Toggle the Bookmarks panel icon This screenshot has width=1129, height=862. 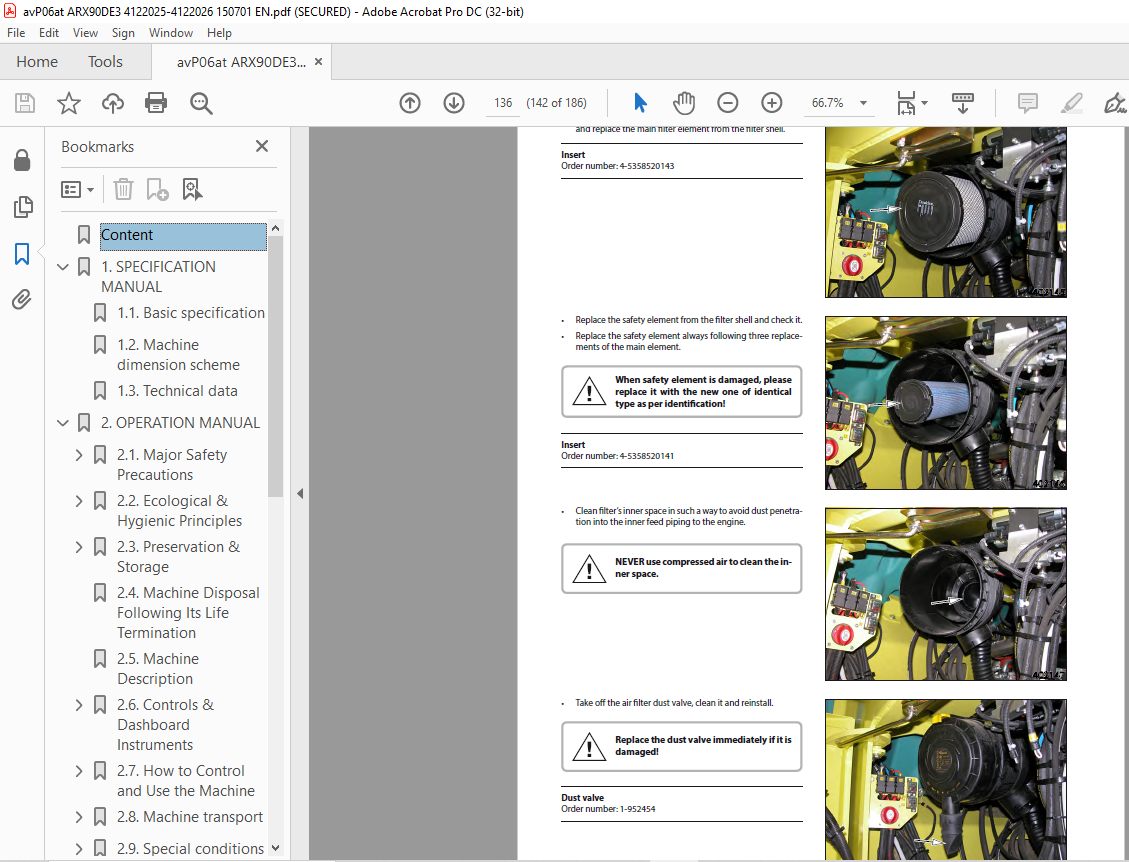coord(22,253)
